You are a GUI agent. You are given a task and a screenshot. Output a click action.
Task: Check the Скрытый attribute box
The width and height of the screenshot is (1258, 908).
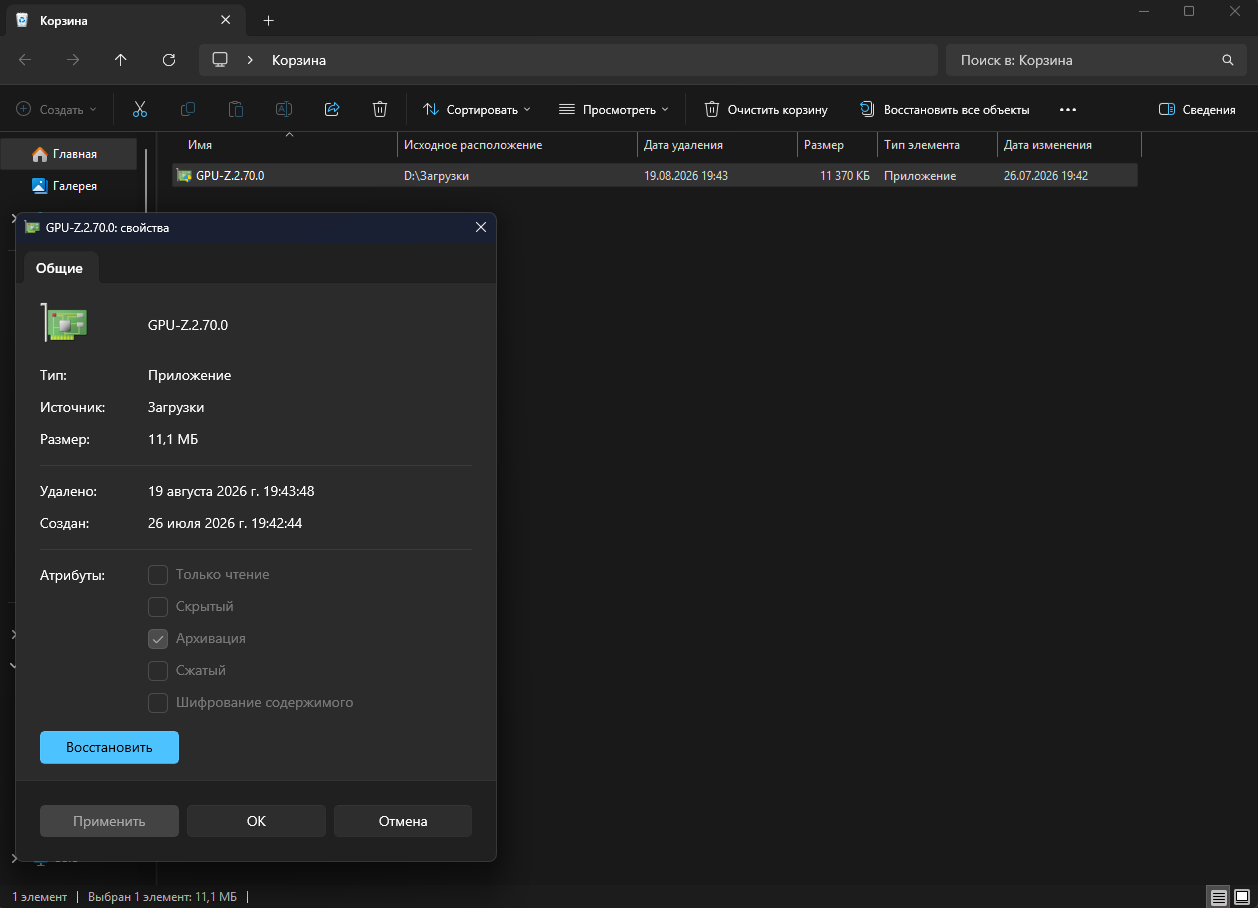pos(158,606)
